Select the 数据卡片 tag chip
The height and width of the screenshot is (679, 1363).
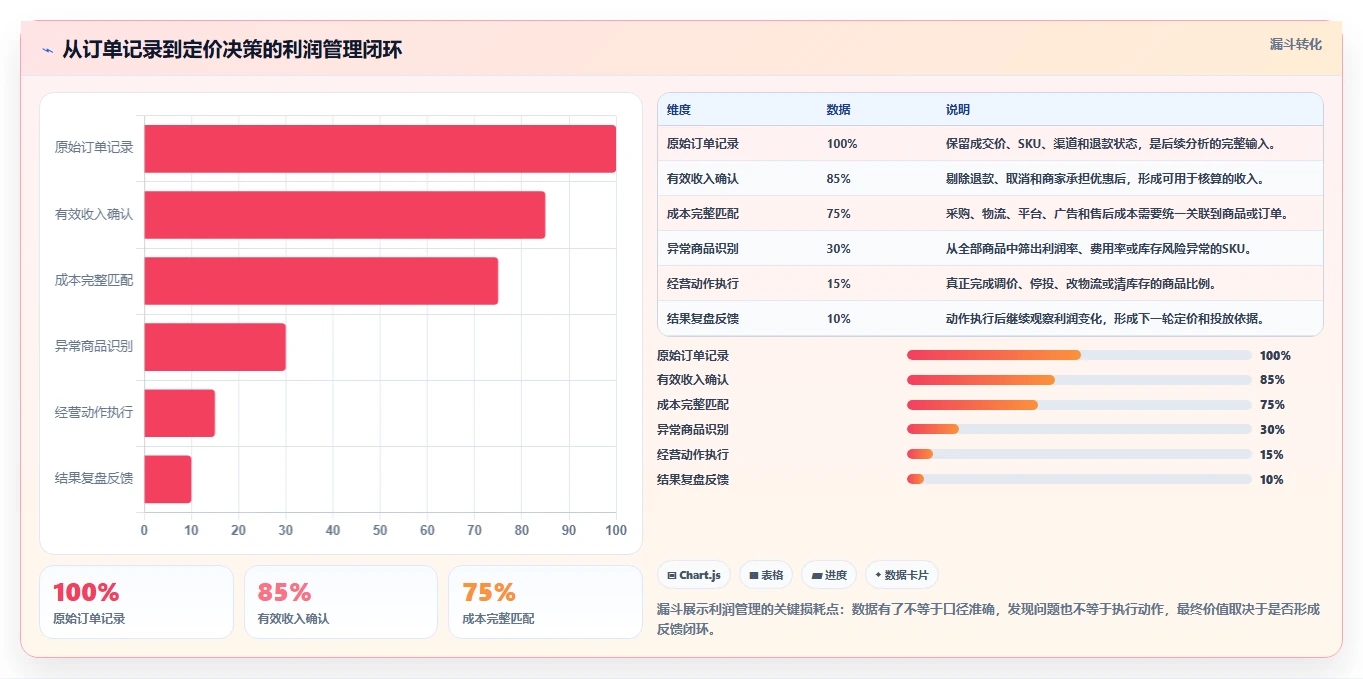(x=902, y=575)
